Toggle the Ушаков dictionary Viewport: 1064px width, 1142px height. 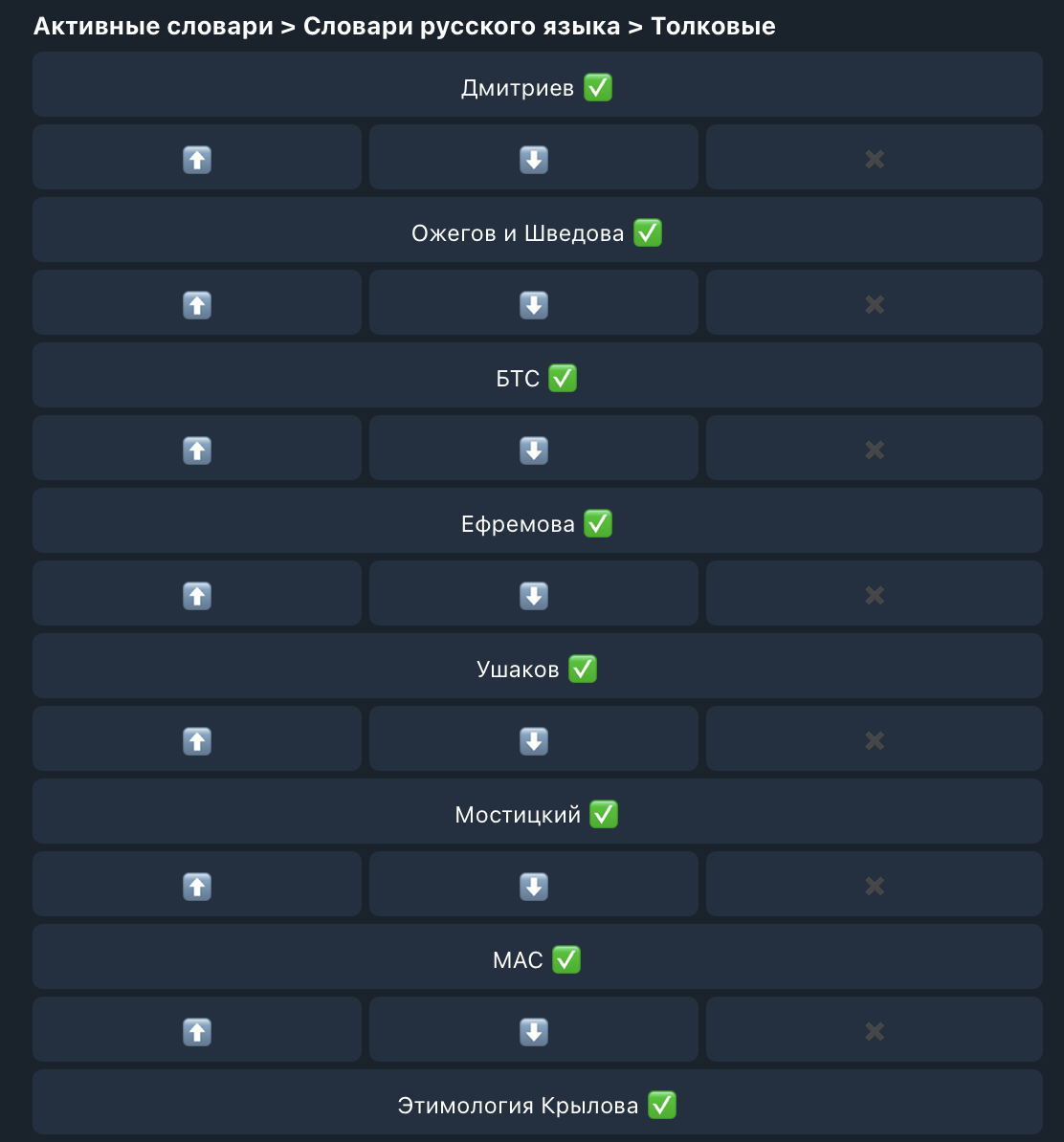(537, 670)
